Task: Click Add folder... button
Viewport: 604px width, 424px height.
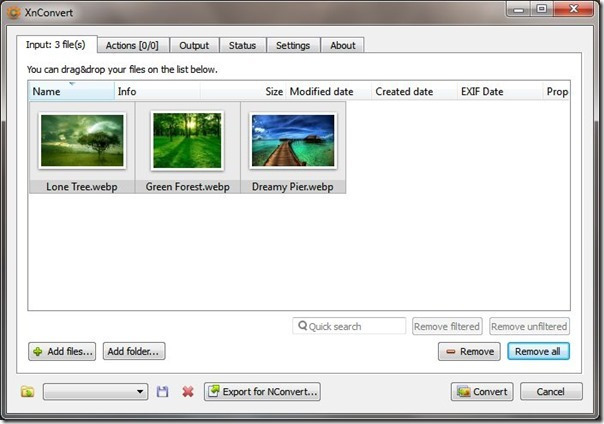Action: coord(134,351)
